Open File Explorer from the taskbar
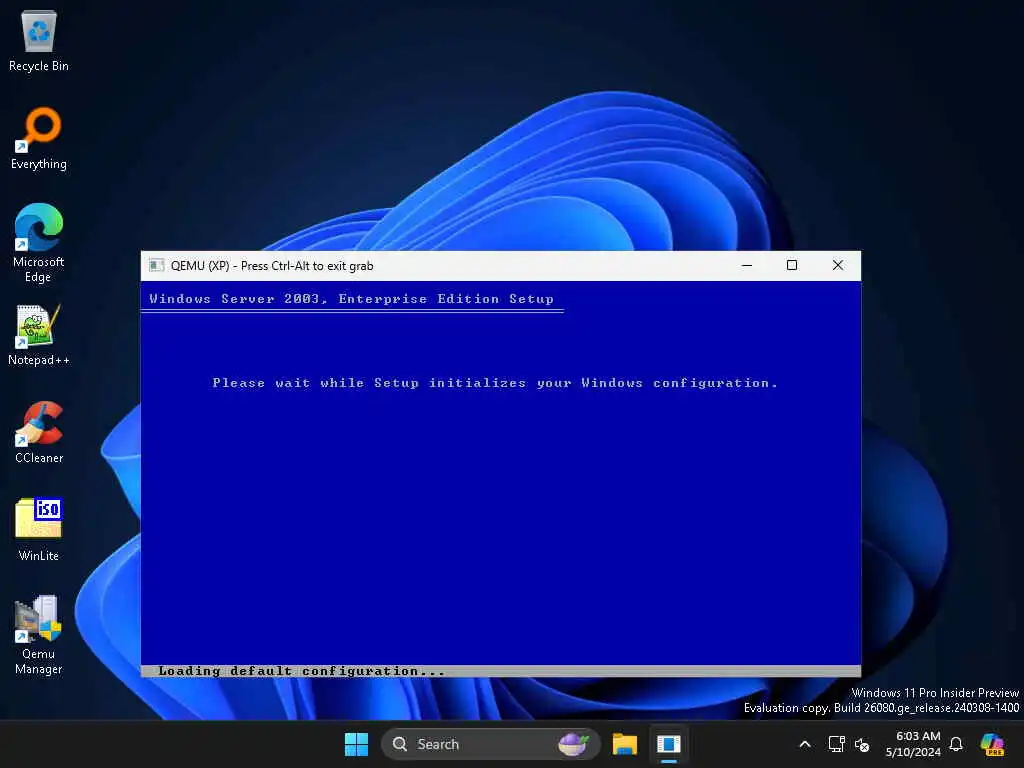 coord(625,744)
